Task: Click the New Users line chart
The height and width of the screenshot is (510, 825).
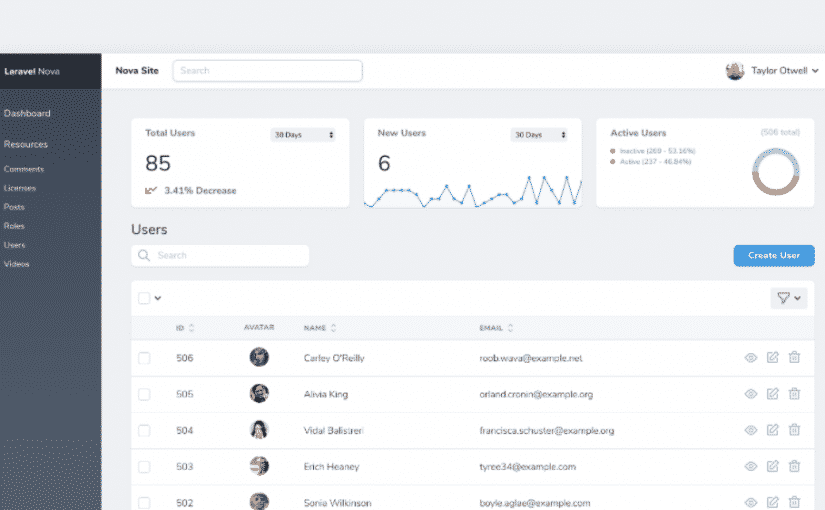Action: pos(473,191)
